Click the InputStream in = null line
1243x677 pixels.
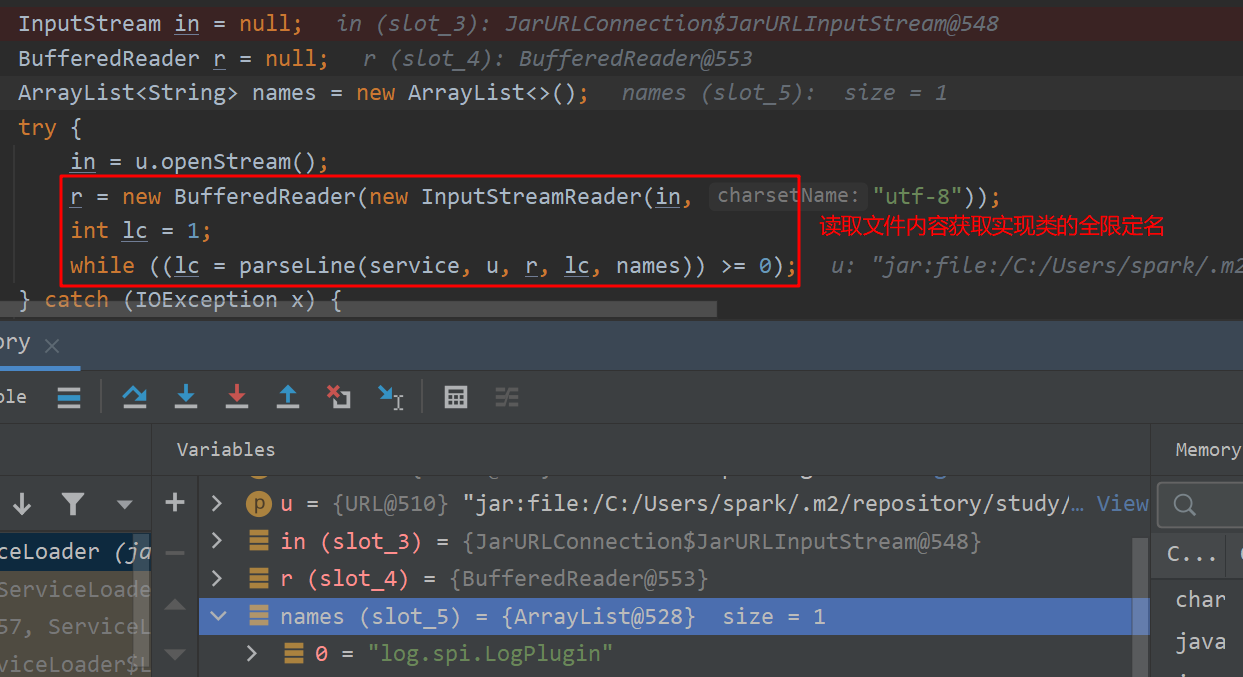(160, 23)
